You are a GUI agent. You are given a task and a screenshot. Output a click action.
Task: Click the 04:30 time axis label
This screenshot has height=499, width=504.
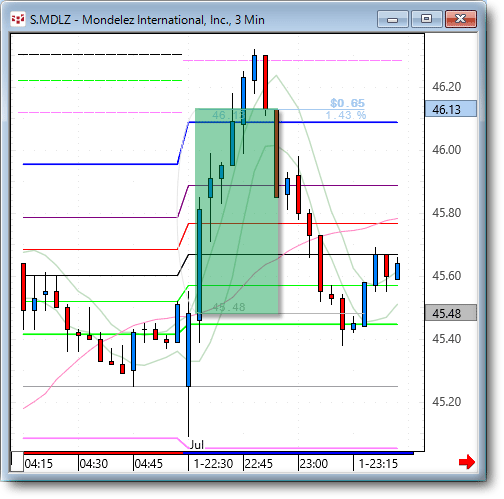(94, 464)
